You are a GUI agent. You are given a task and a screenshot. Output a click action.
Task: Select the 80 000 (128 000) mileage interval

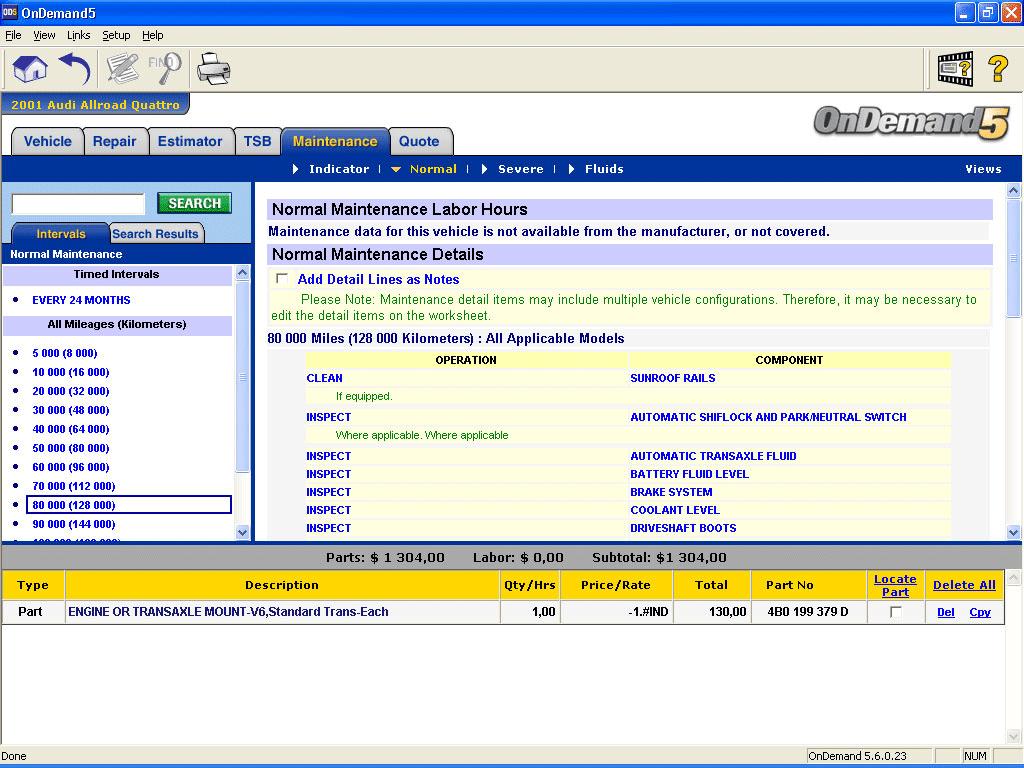pyautogui.click(x=129, y=505)
